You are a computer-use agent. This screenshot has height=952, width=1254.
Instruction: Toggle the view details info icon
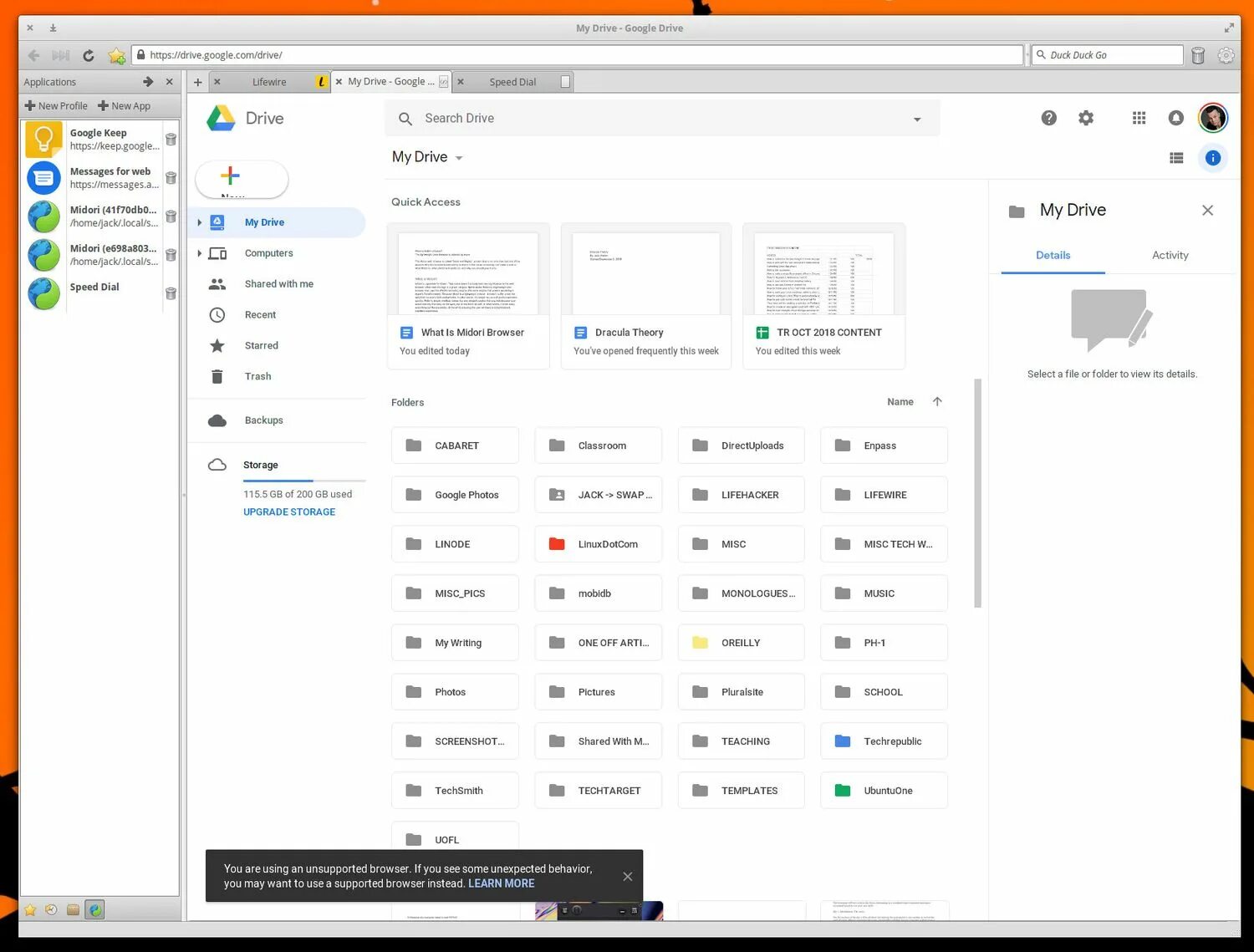(x=1212, y=158)
